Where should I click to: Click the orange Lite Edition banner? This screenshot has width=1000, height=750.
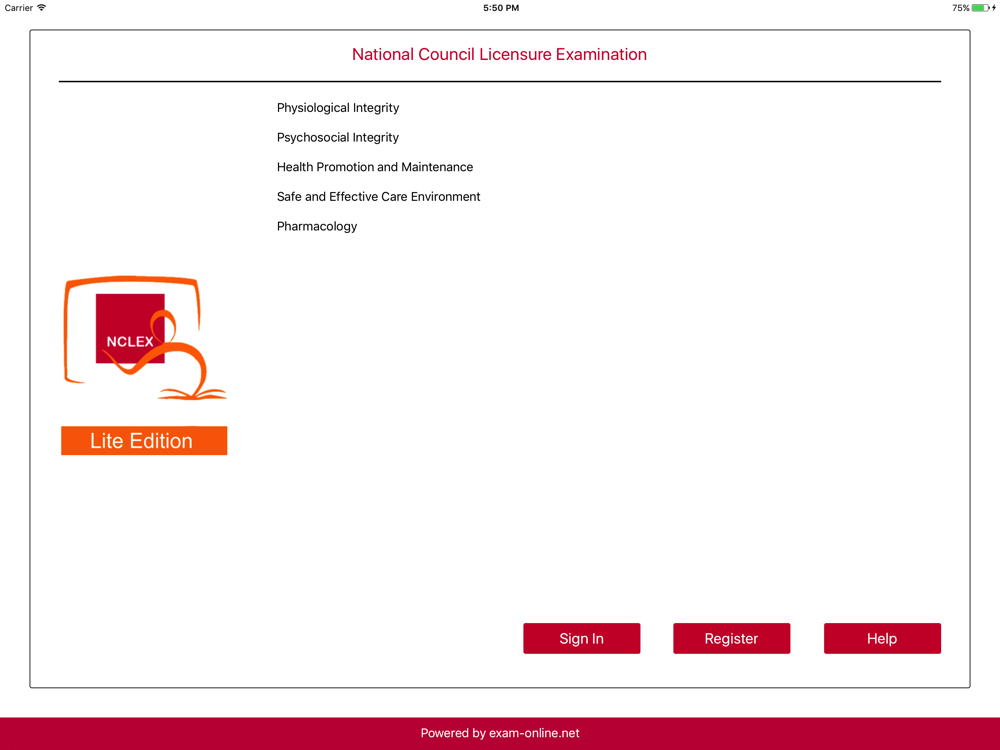[144, 441]
